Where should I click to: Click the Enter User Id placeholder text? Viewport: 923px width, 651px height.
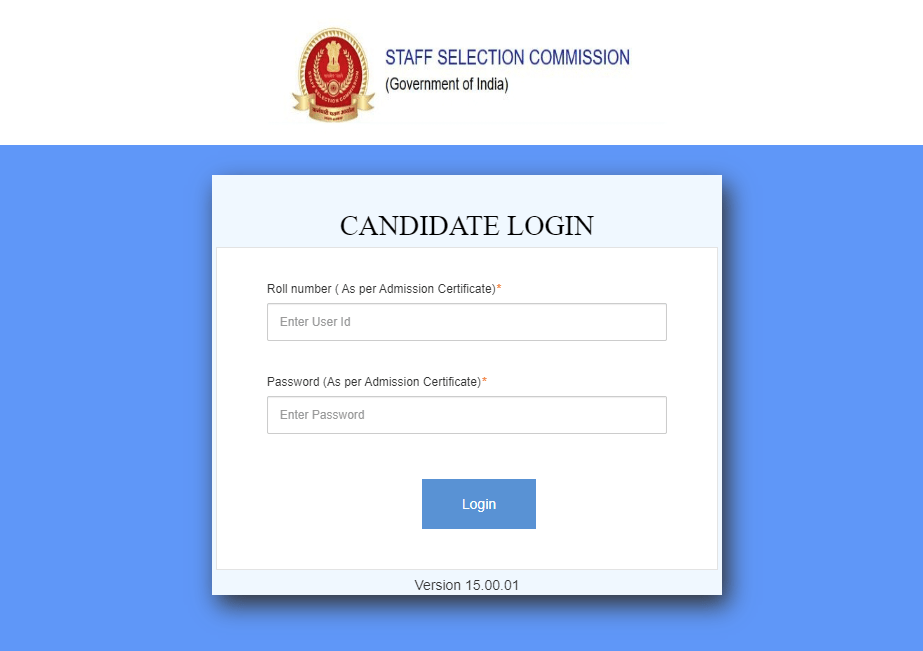315,322
